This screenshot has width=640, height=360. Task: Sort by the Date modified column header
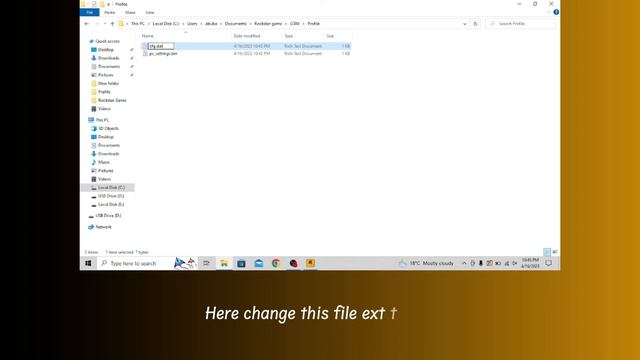[247, 36]
